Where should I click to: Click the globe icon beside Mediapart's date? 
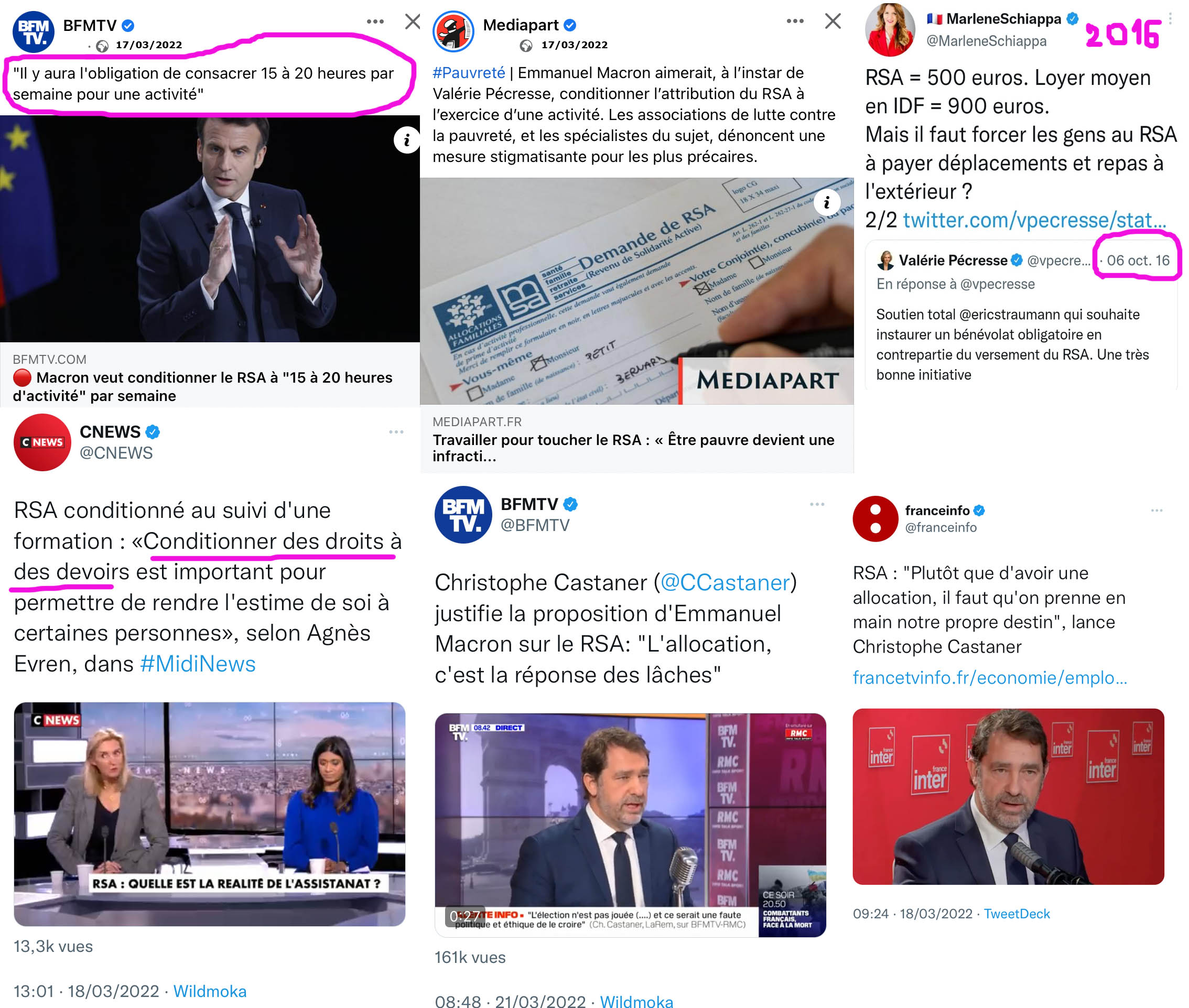[x=526, y=46]
